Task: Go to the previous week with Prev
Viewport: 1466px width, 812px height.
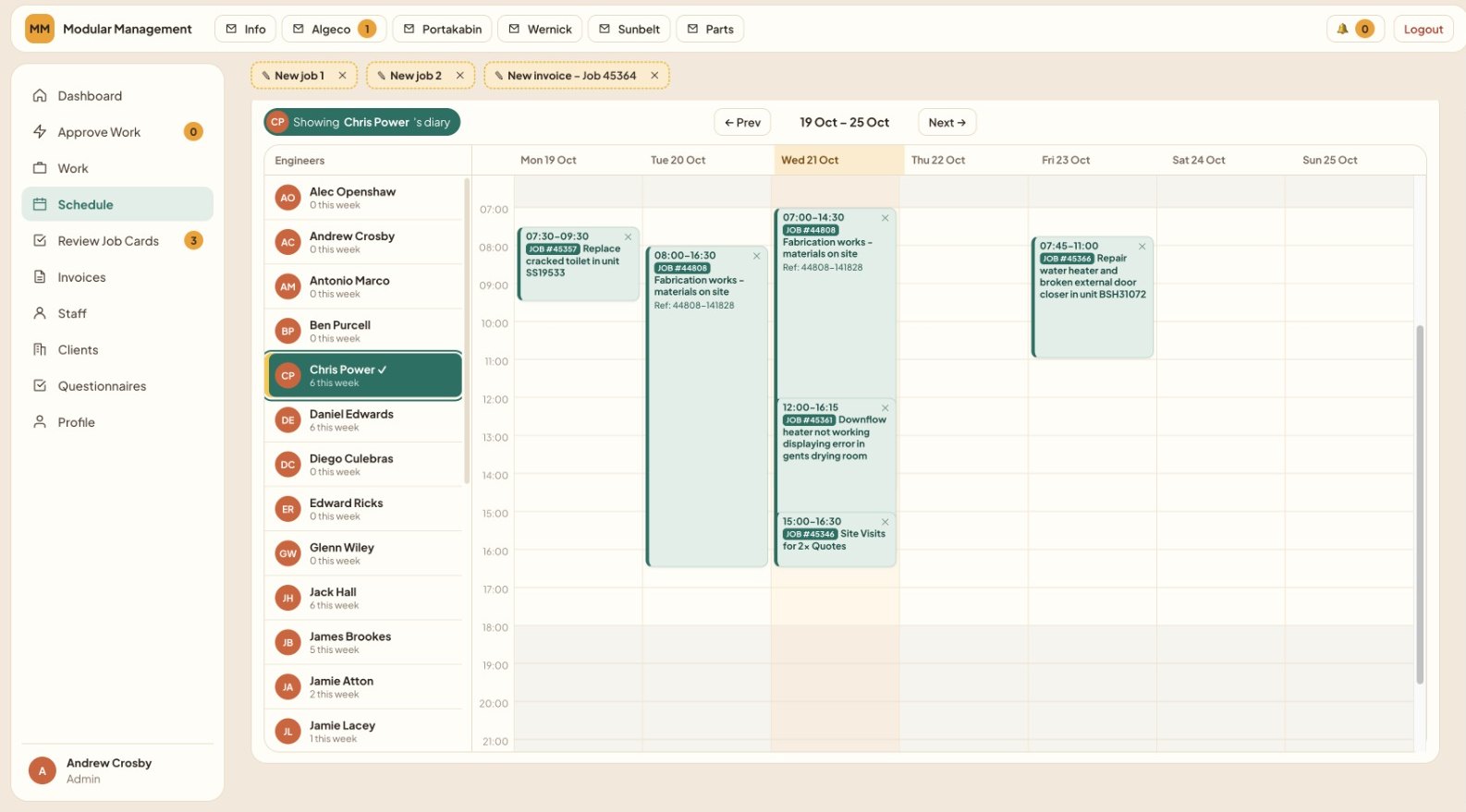Action: pos(742,122)
